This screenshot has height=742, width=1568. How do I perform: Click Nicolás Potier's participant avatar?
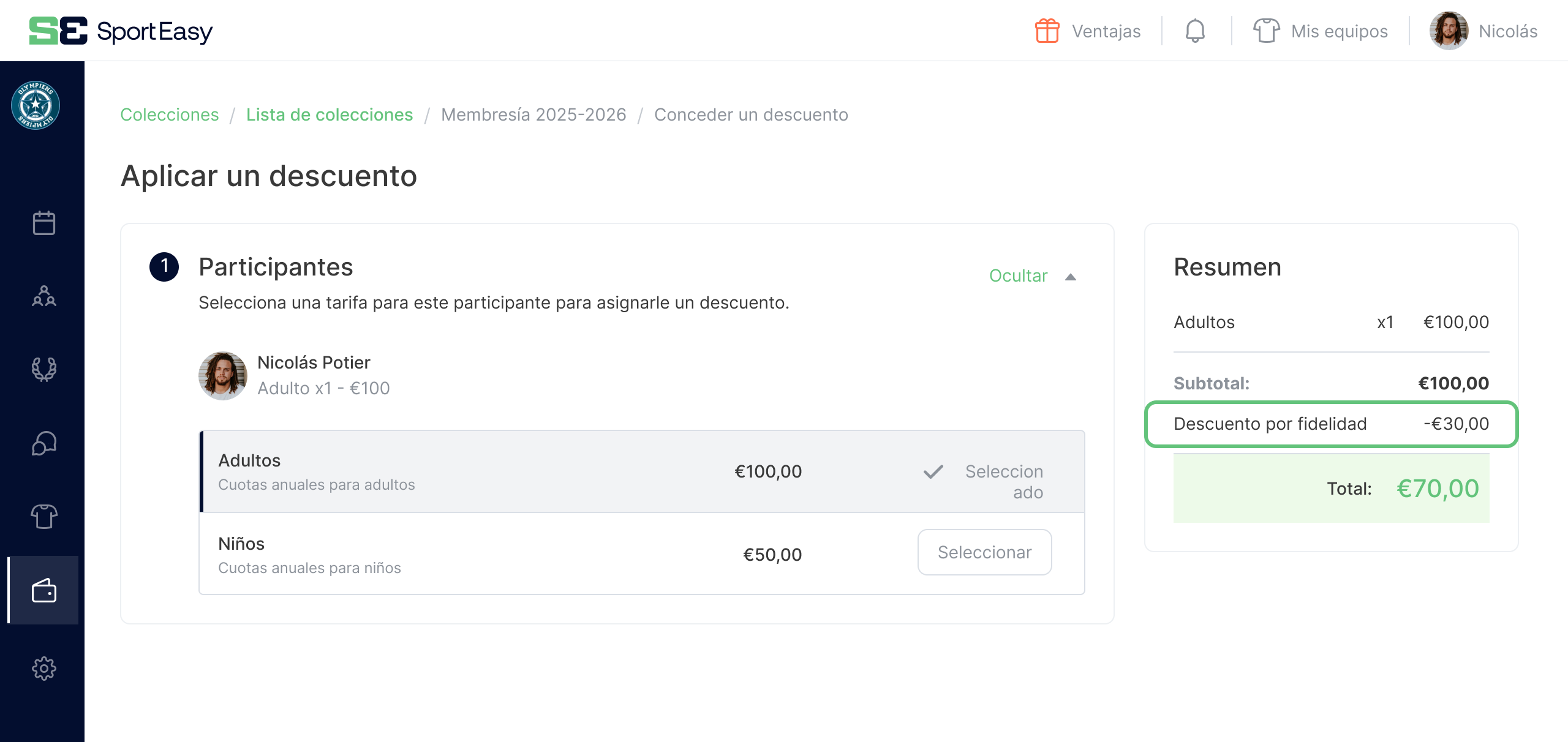click(x=223, y=375)
